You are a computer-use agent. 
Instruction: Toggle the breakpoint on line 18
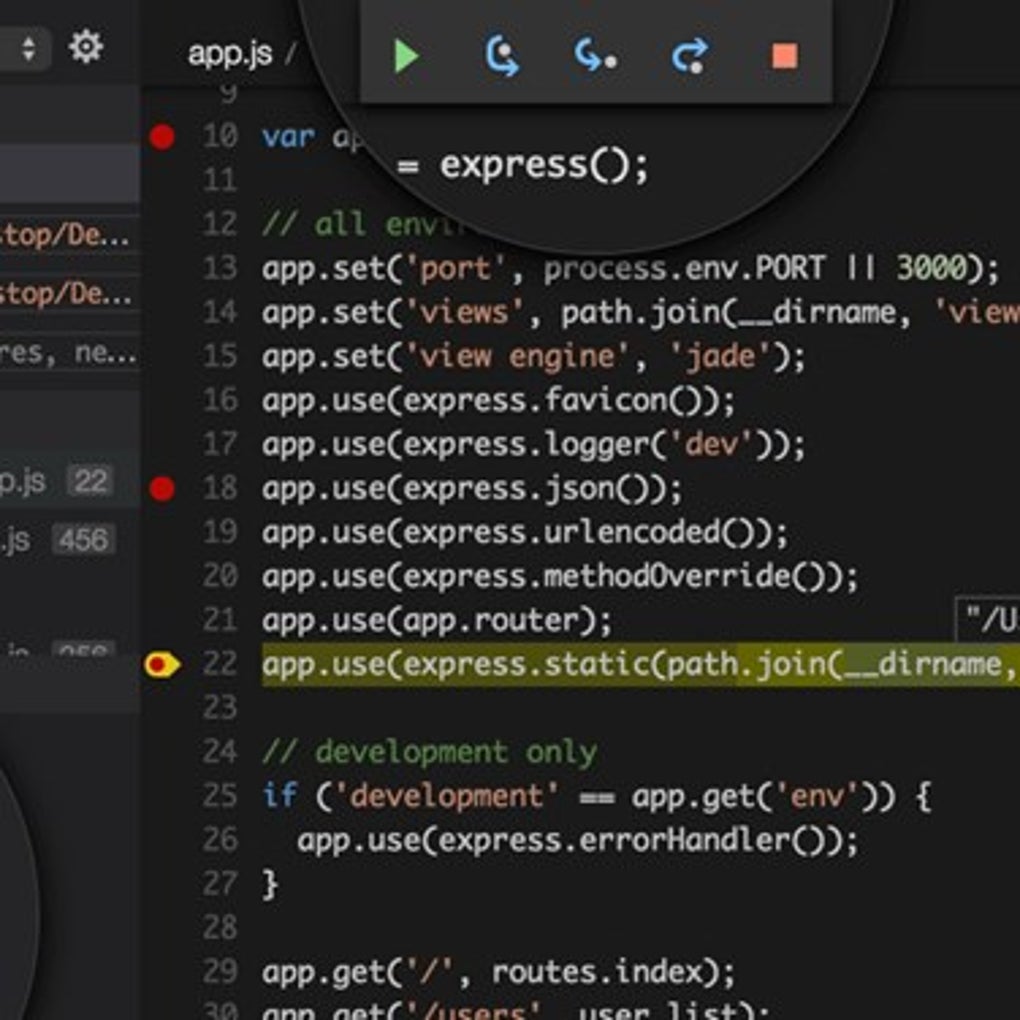162,489
